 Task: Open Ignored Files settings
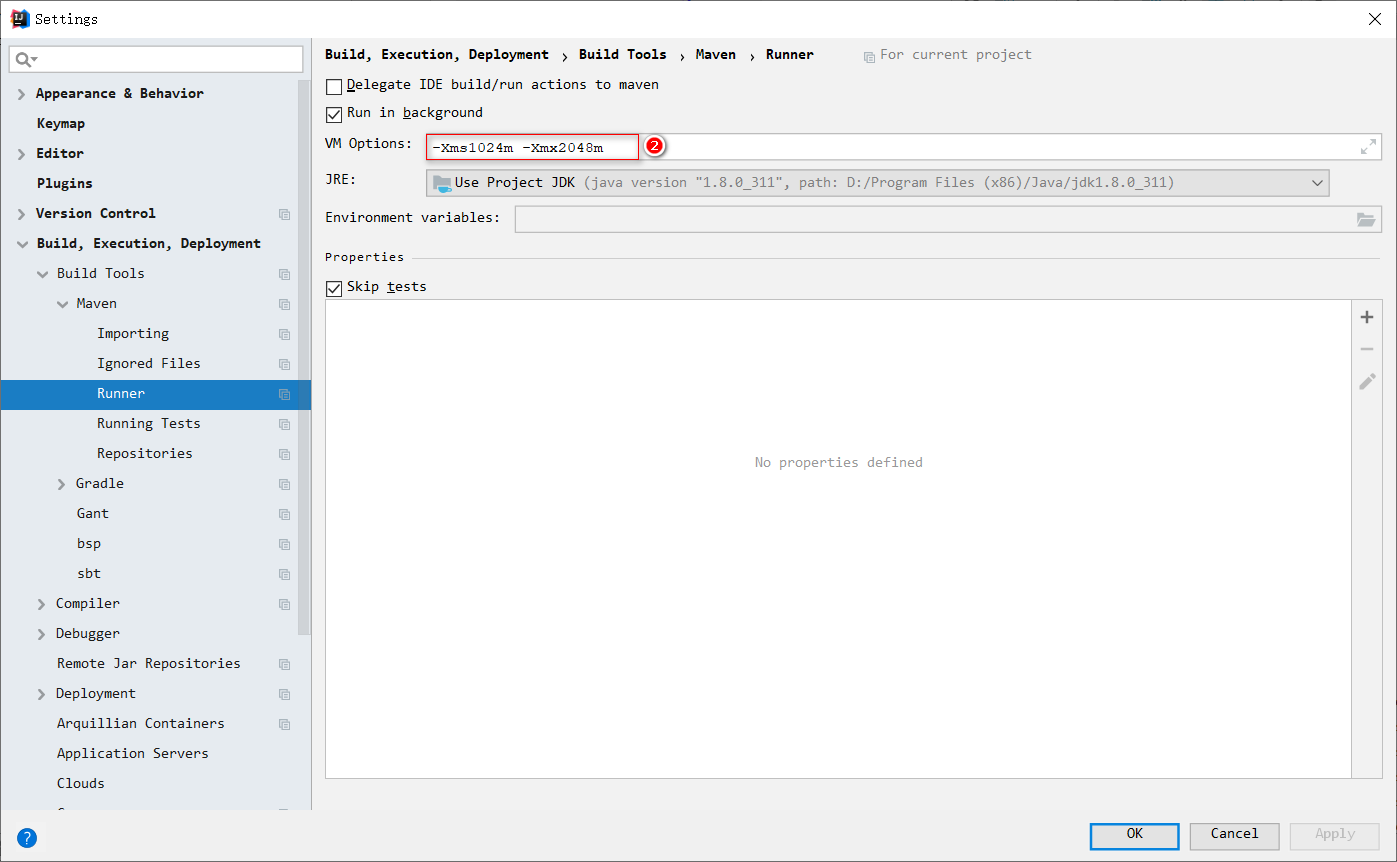click(150, 364)
